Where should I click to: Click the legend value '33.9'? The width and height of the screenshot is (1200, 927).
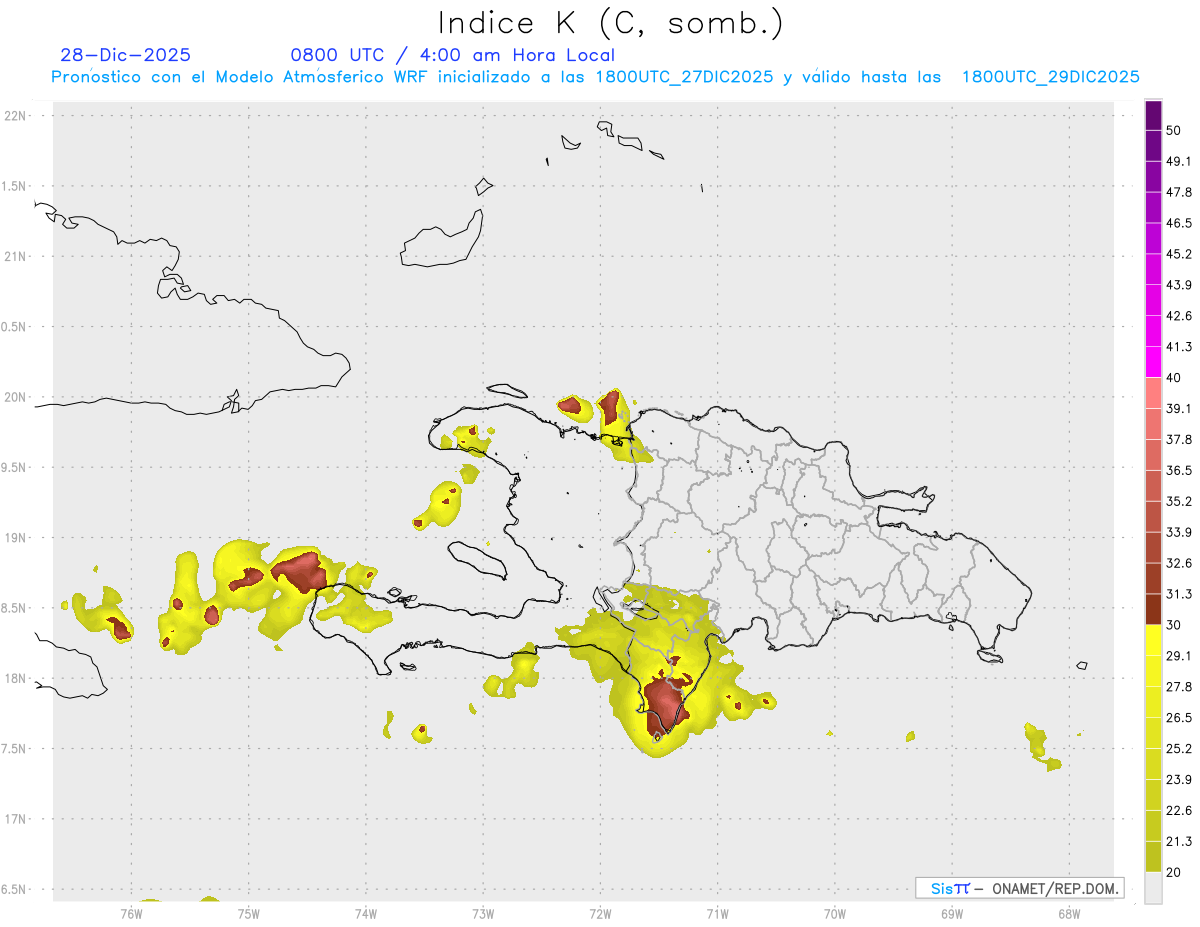[x=1179, y=532]
